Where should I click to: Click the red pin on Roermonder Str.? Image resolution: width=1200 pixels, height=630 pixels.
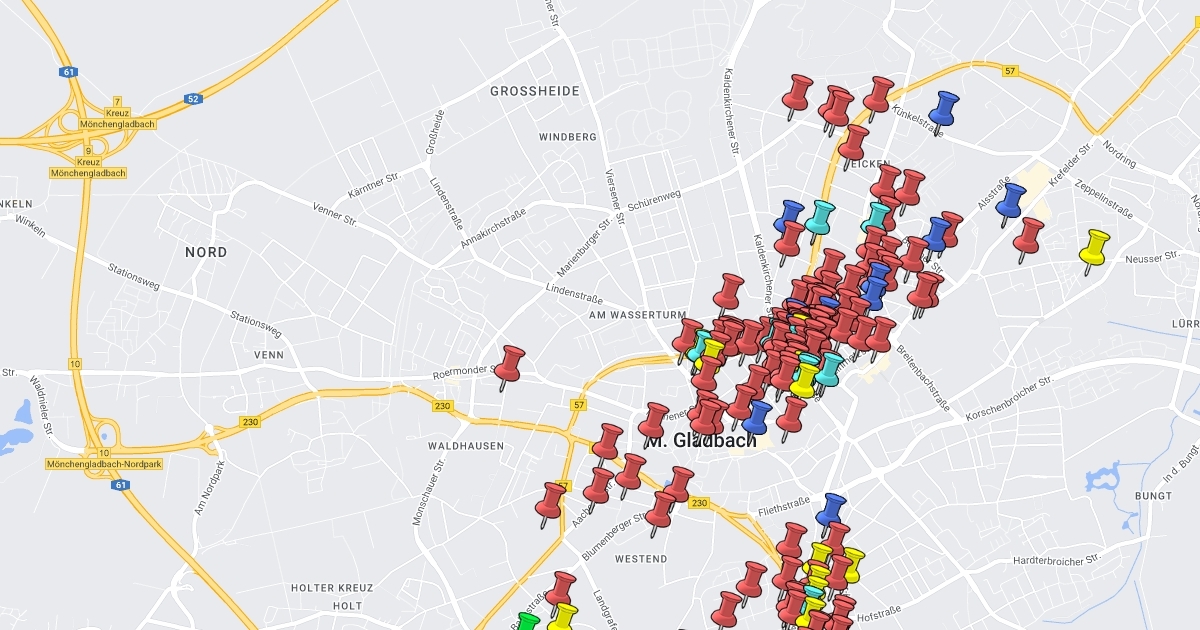[x=511, y=362]
